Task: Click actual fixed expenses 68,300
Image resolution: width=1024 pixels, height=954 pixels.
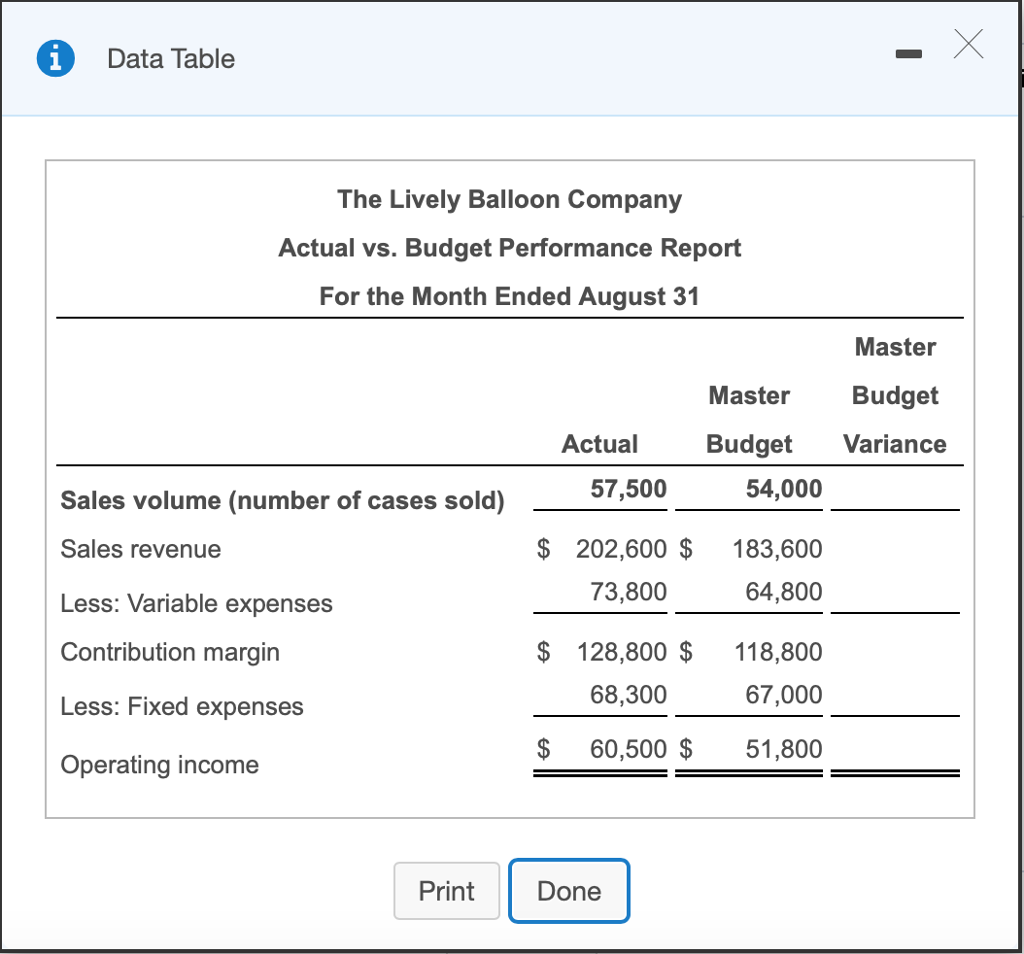Action: pyautogui.click(x=628, y=695)
